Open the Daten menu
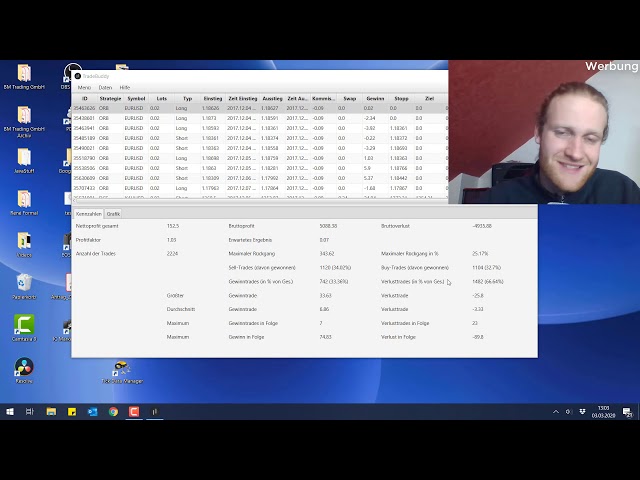640x480 pixels. tap(105, 88)
